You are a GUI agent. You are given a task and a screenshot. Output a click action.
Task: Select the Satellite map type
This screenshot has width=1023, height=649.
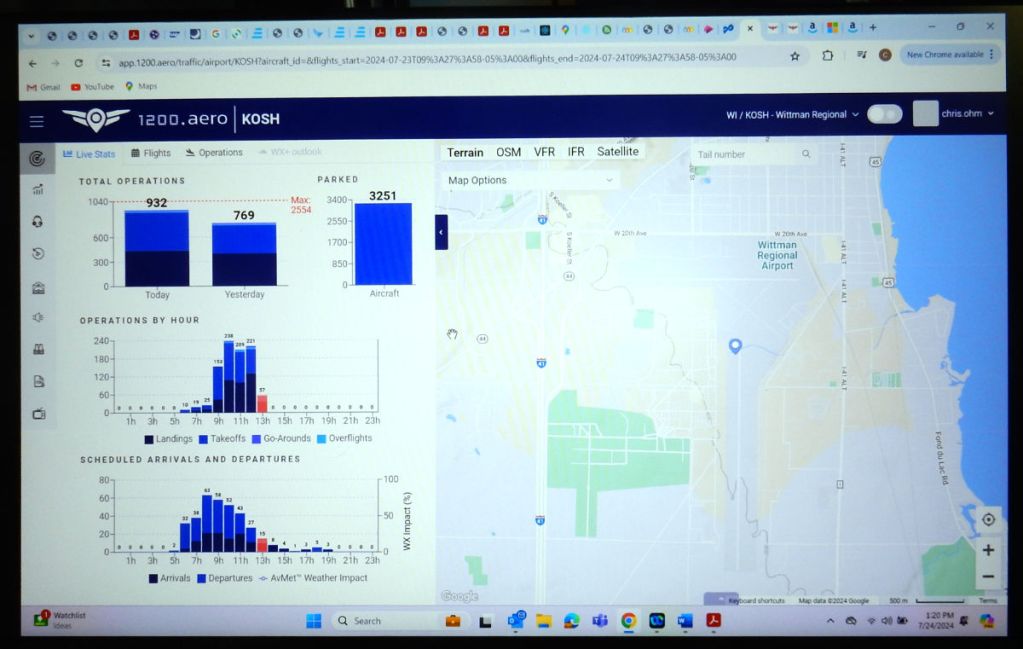pos(617,152)
